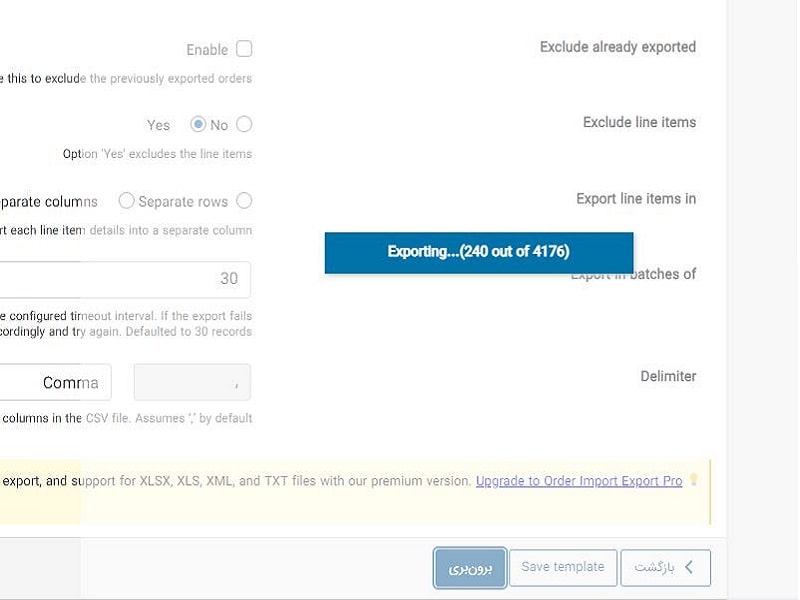Choose the Separate rows radio button
This screenshot has width=800, height=600.
point(244,201)
